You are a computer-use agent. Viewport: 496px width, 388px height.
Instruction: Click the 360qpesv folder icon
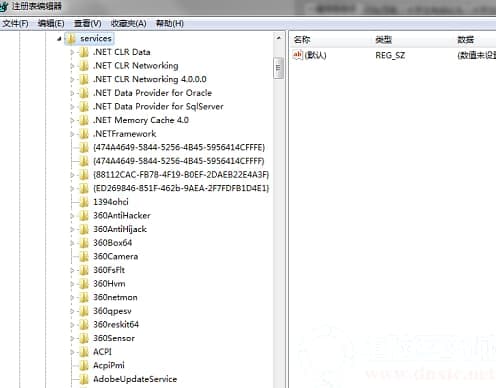tap(84, 311)
